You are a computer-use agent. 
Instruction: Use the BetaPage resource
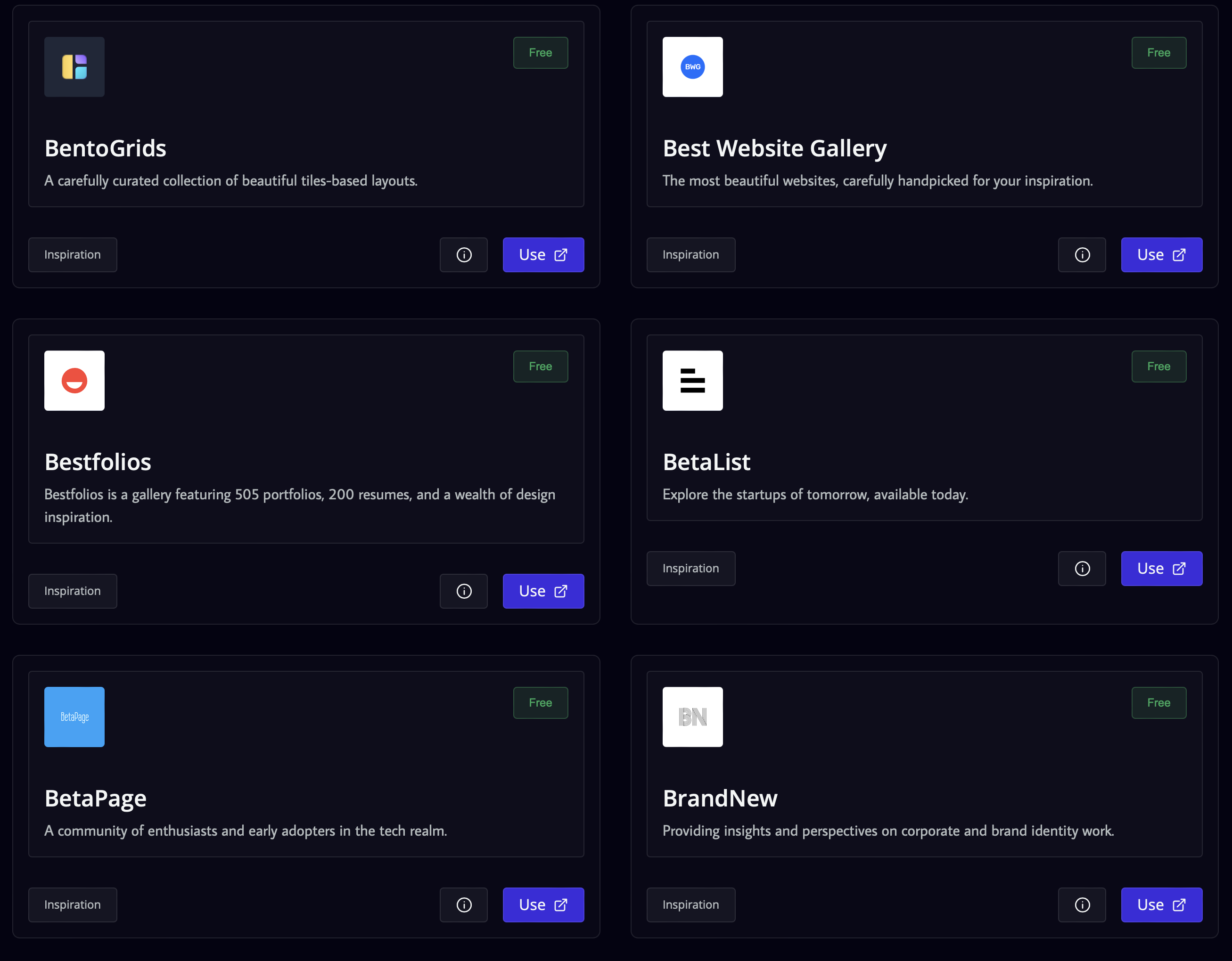coord(543,904)
